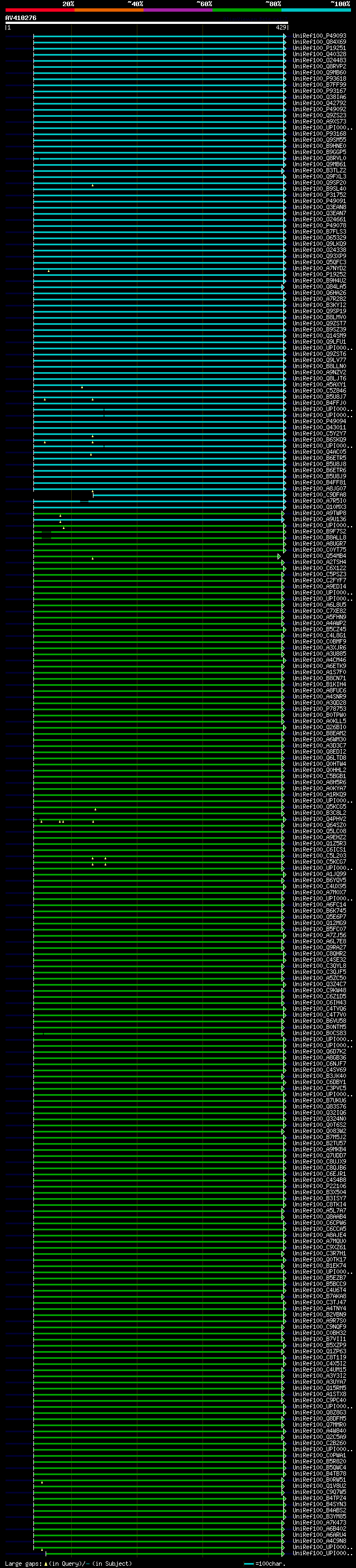This screenshot has height=1568, width=356.
Task: Select the label UniRef100_A9XS73
Action: (319, 121)
